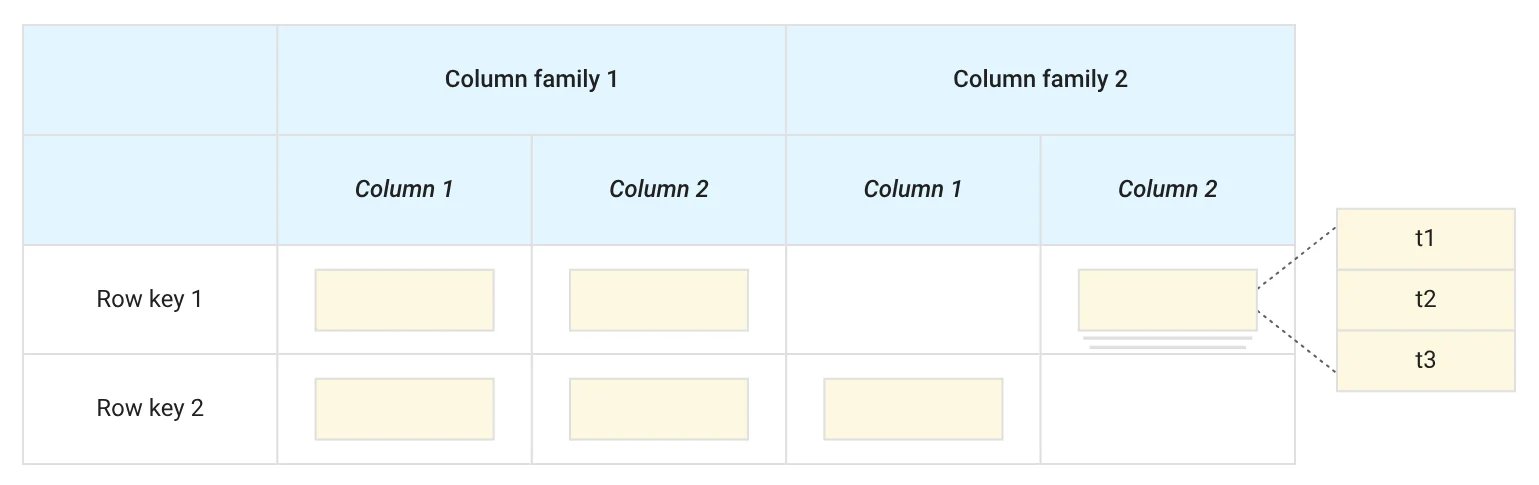Click empty Row key 2 cell in family 2 Column 2
The height and width of the screenshot is (485, 1539).
coord(1167,409)
